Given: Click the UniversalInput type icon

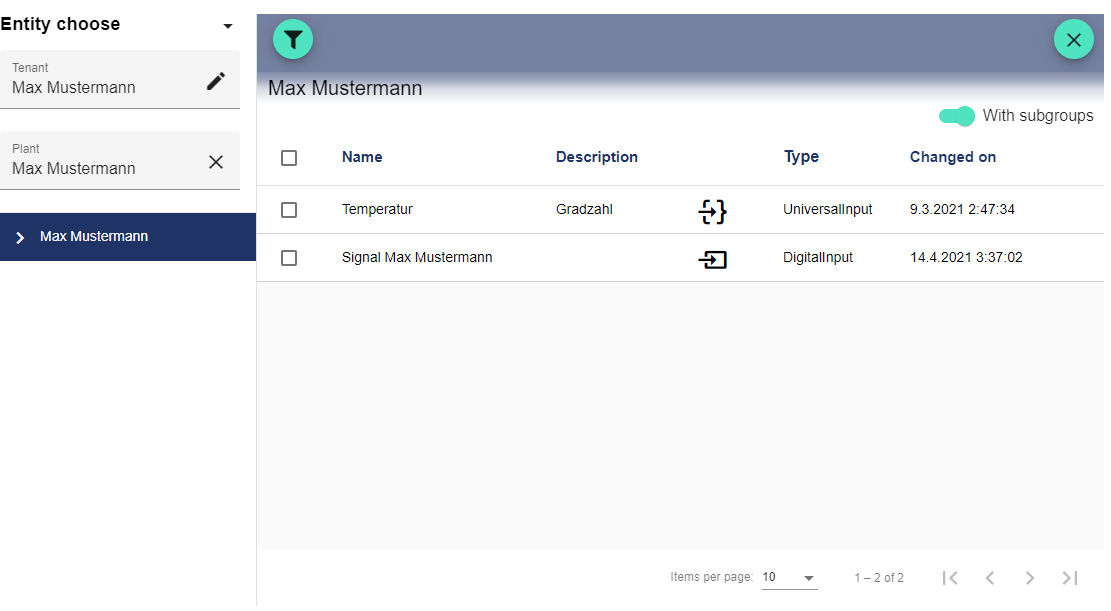Looking at the screenshot, I should [712, 210].
